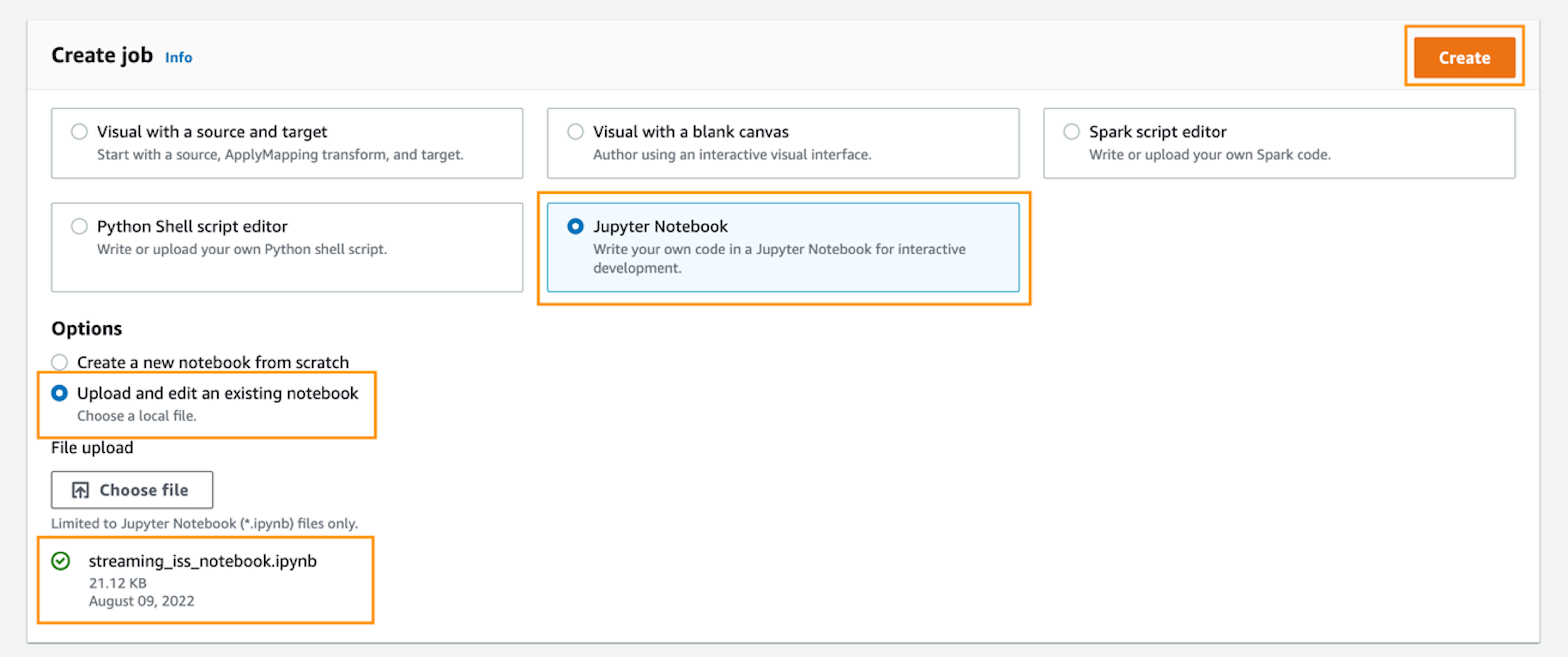Image resolution: width=1568 pixels, height=657 pixels.
Task: Click the Visual with a source and target card
Action: click(x=286, y=143)
